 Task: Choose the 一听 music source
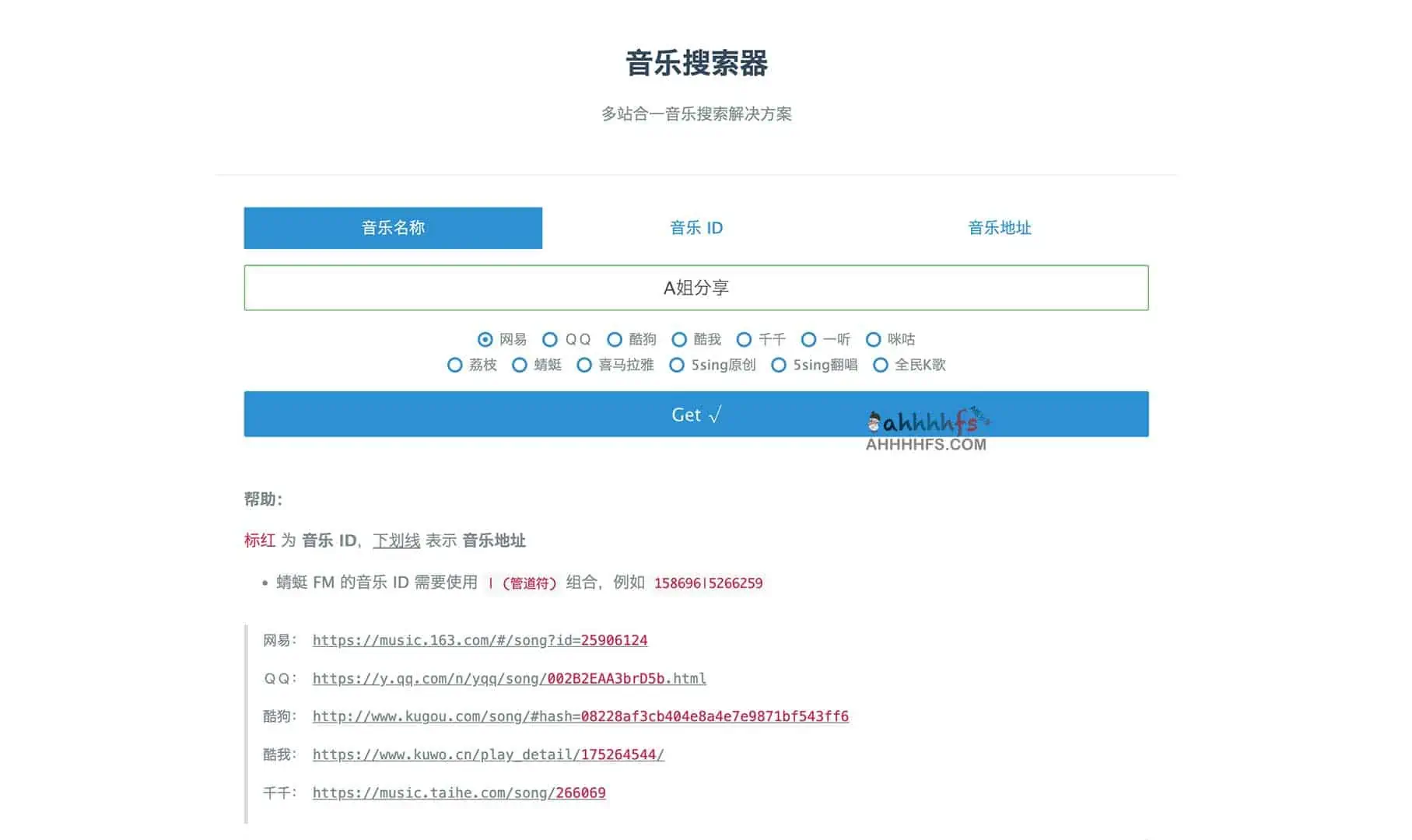(x=809, y=339)
